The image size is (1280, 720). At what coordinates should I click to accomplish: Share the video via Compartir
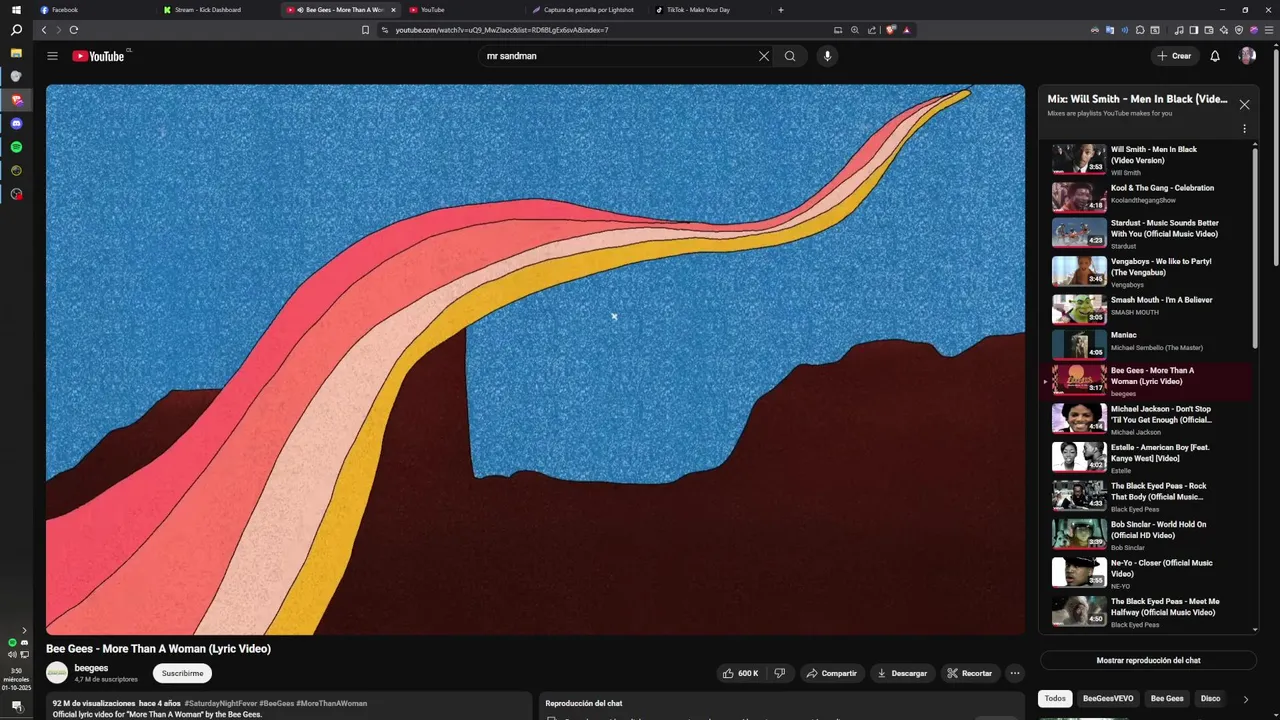832,673
